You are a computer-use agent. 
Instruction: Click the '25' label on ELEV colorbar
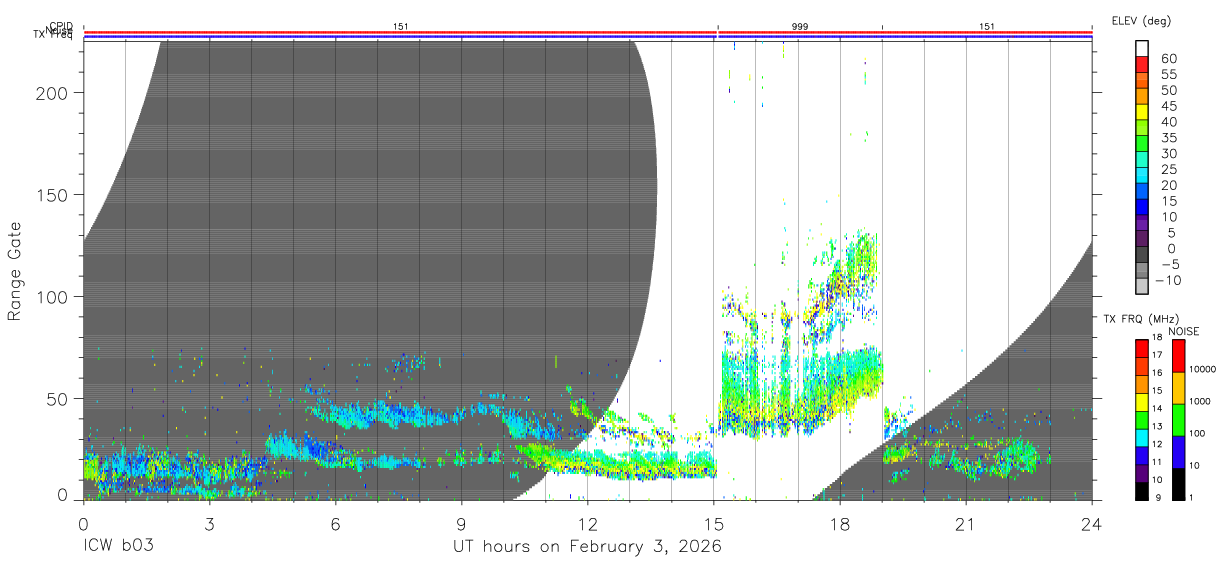(x=1169, y=169)
